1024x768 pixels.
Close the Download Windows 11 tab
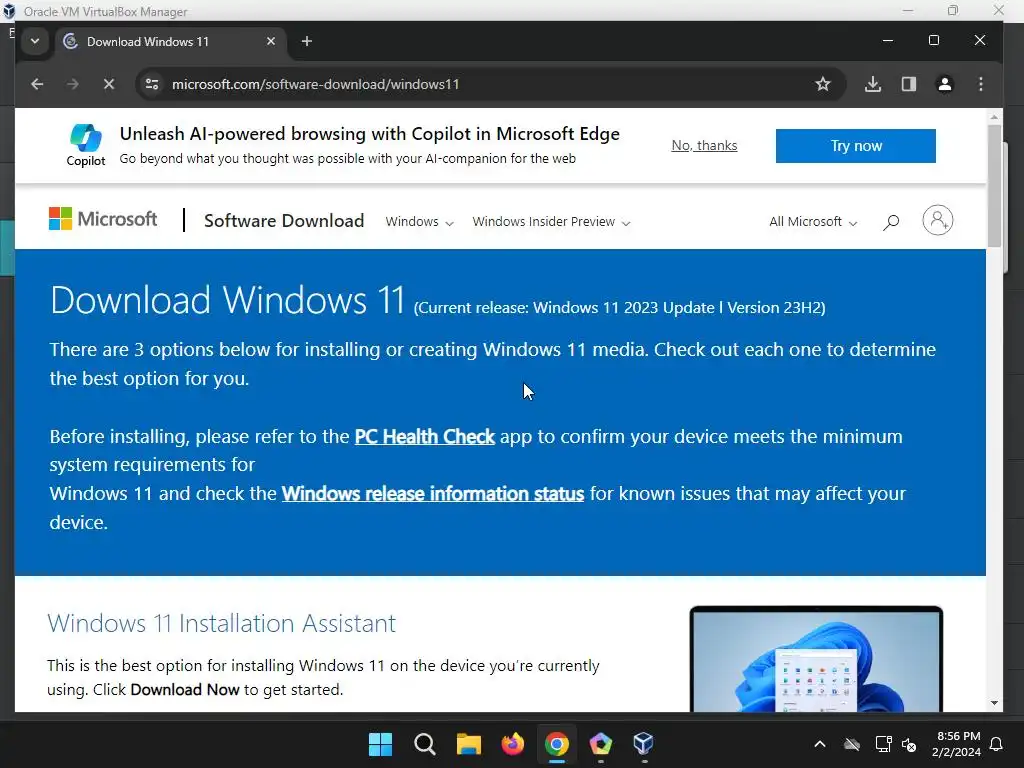271,41
